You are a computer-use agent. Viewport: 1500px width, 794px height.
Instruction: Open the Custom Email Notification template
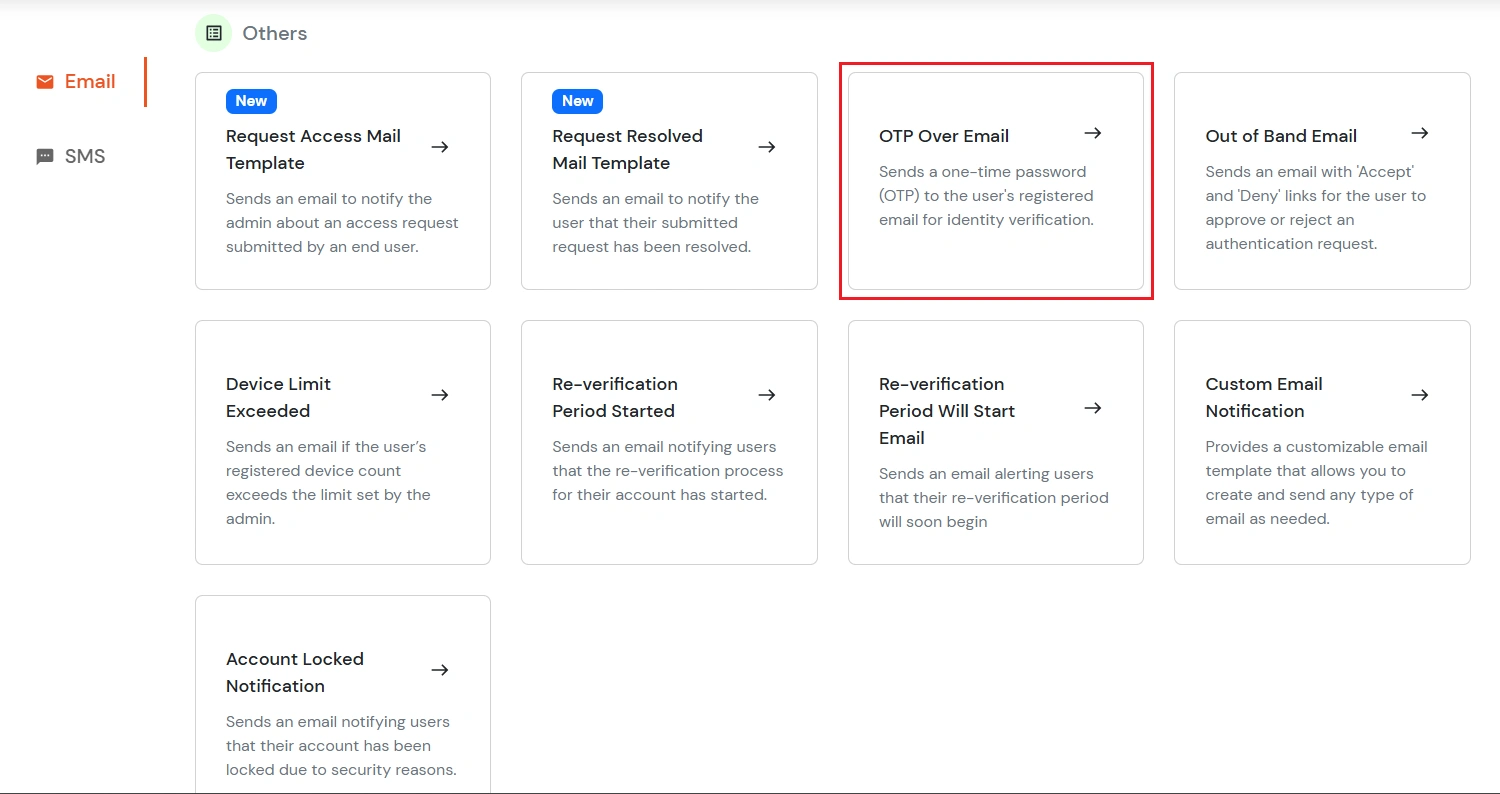(1321, 442)
